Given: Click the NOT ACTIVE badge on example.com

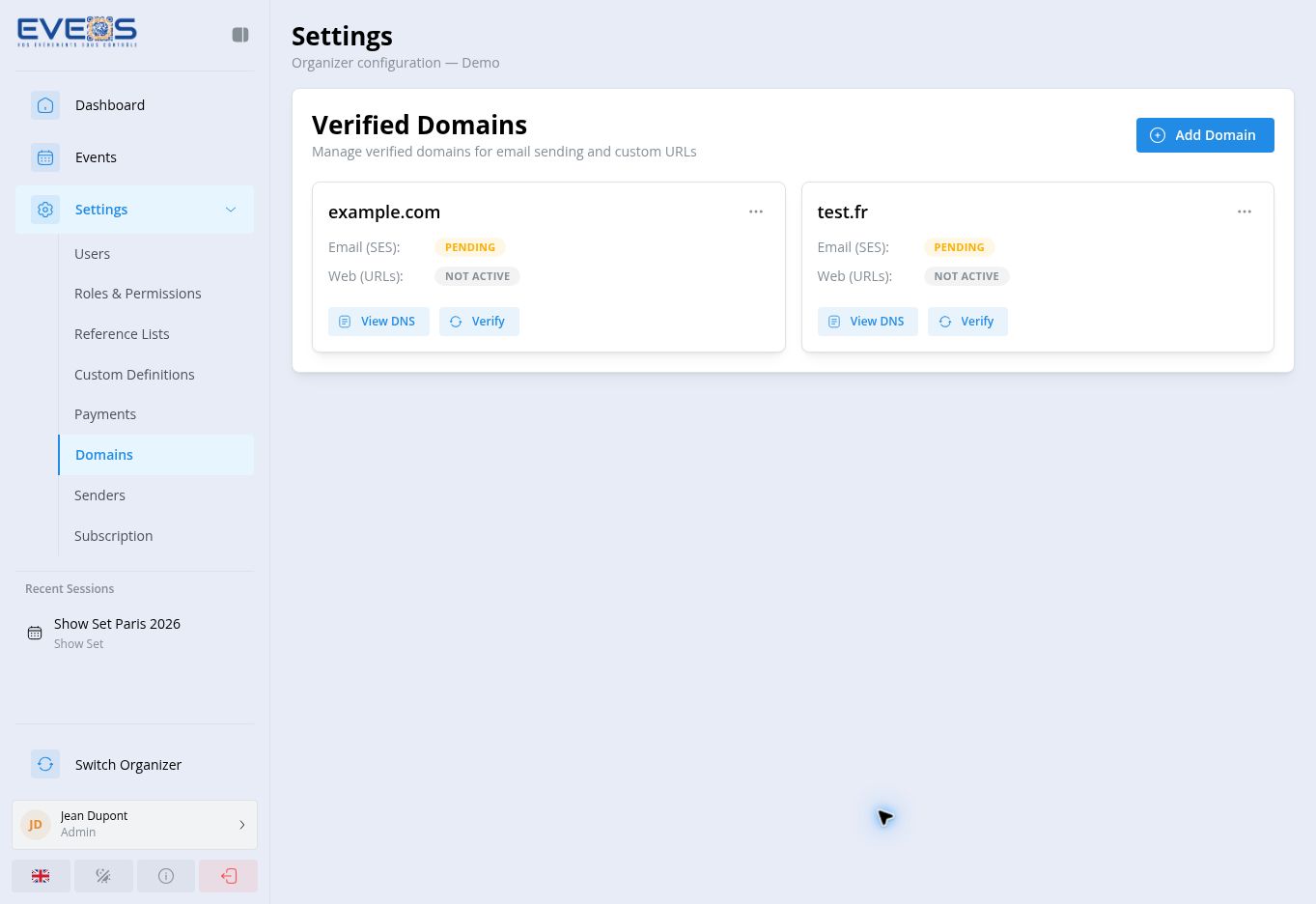Looking at the screenshot, I should (477, 276).
